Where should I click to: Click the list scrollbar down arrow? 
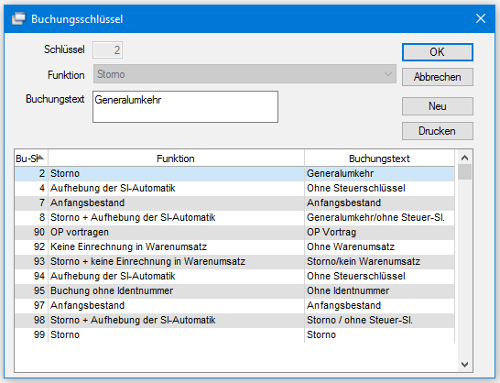[465, 364]
